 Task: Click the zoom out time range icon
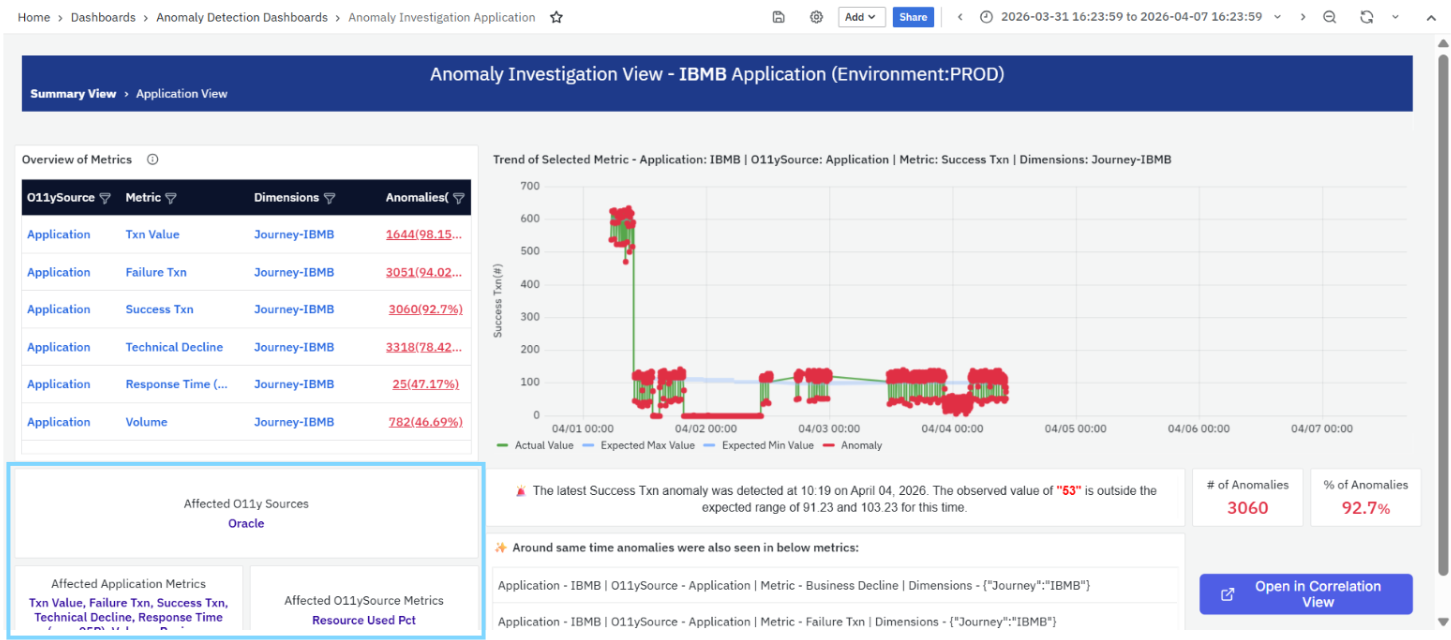1329,17
